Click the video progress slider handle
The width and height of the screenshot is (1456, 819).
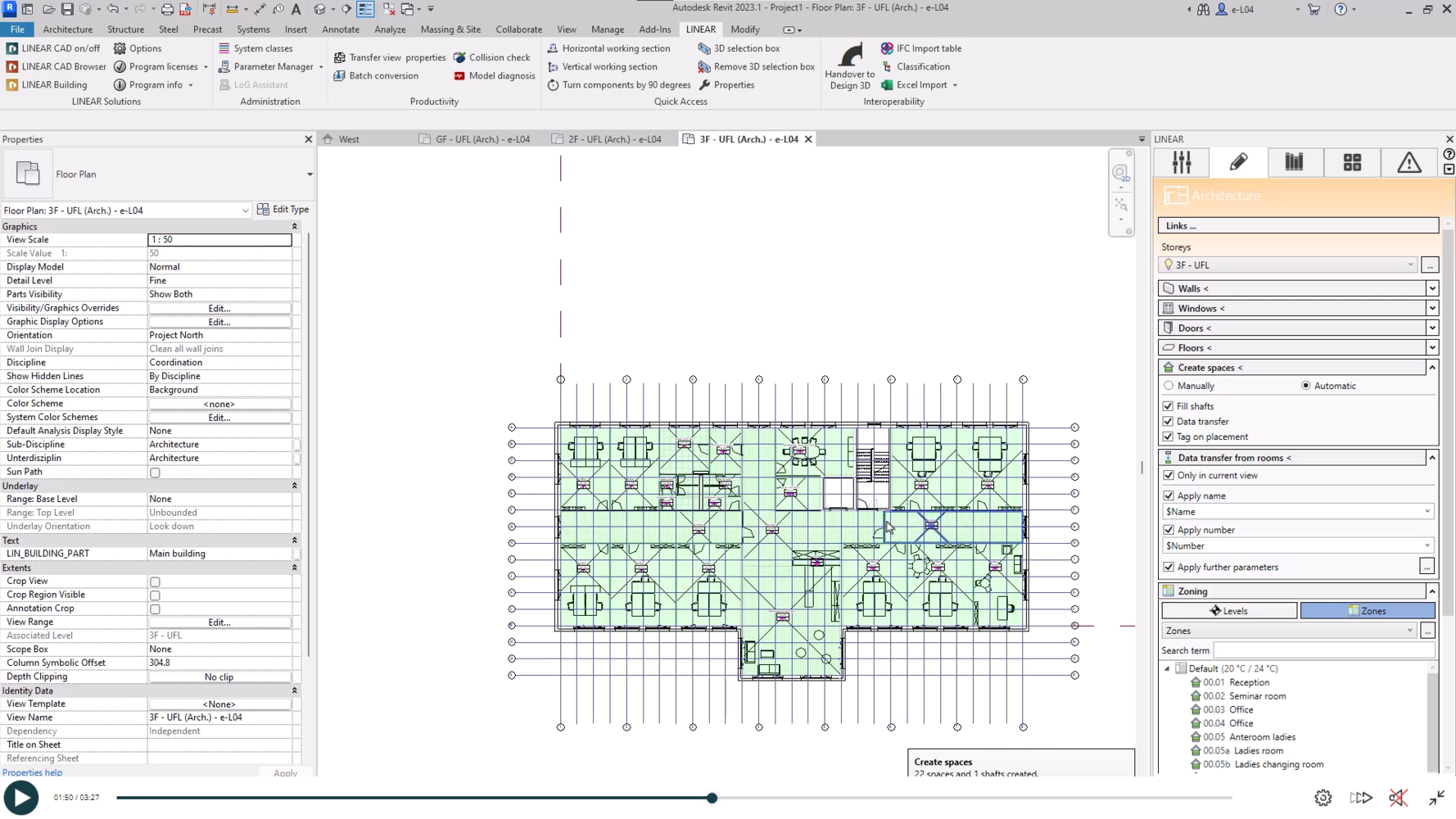point(712,798)
